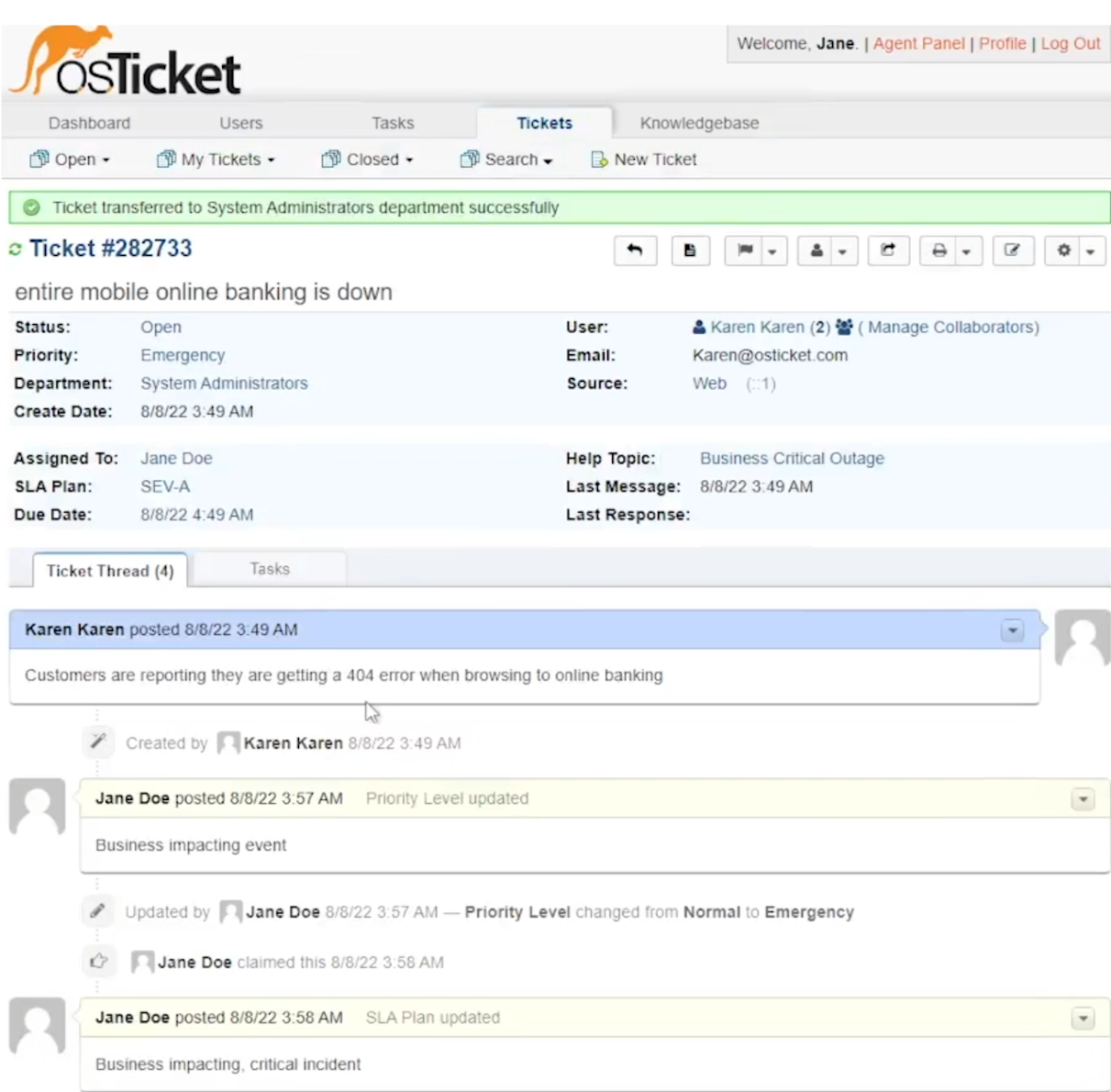Click Karen's email address Karen@osticket.com

[x=770, y=355]
